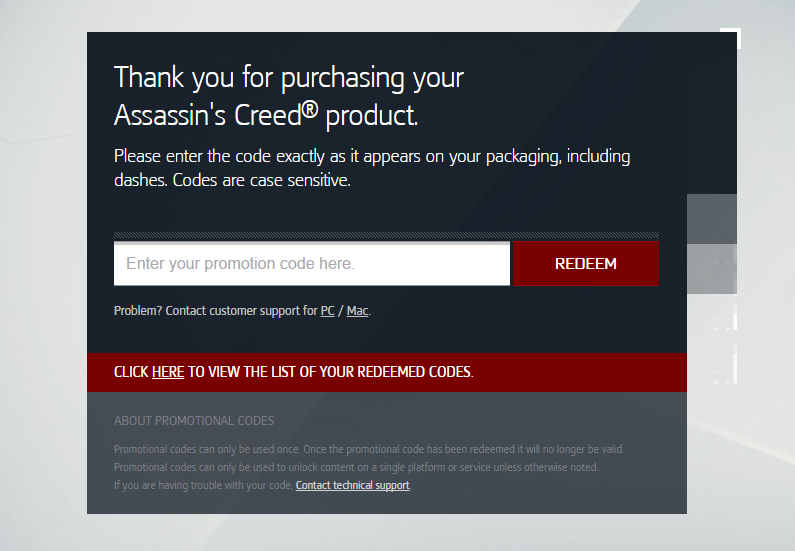Open the Contact technical support link
The image size is (795, 551).
352,486
